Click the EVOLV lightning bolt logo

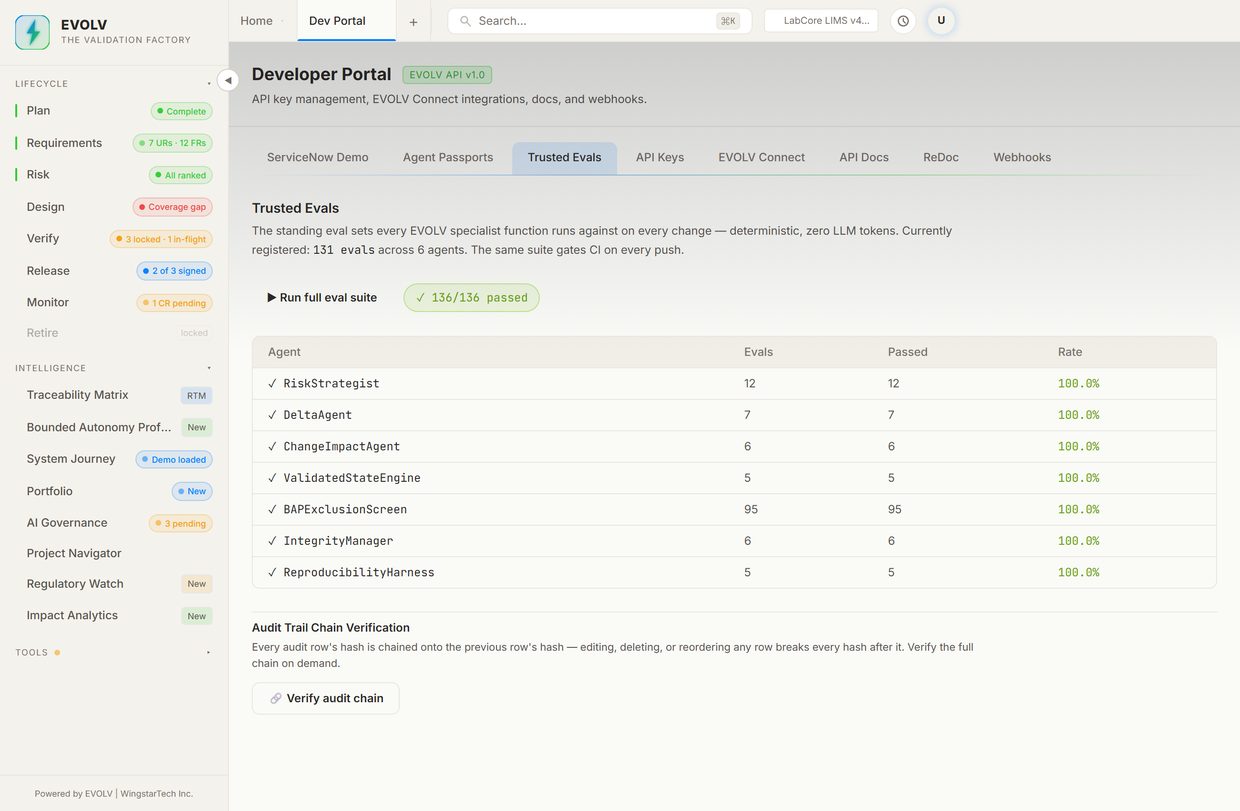click(x=32, y=32)
